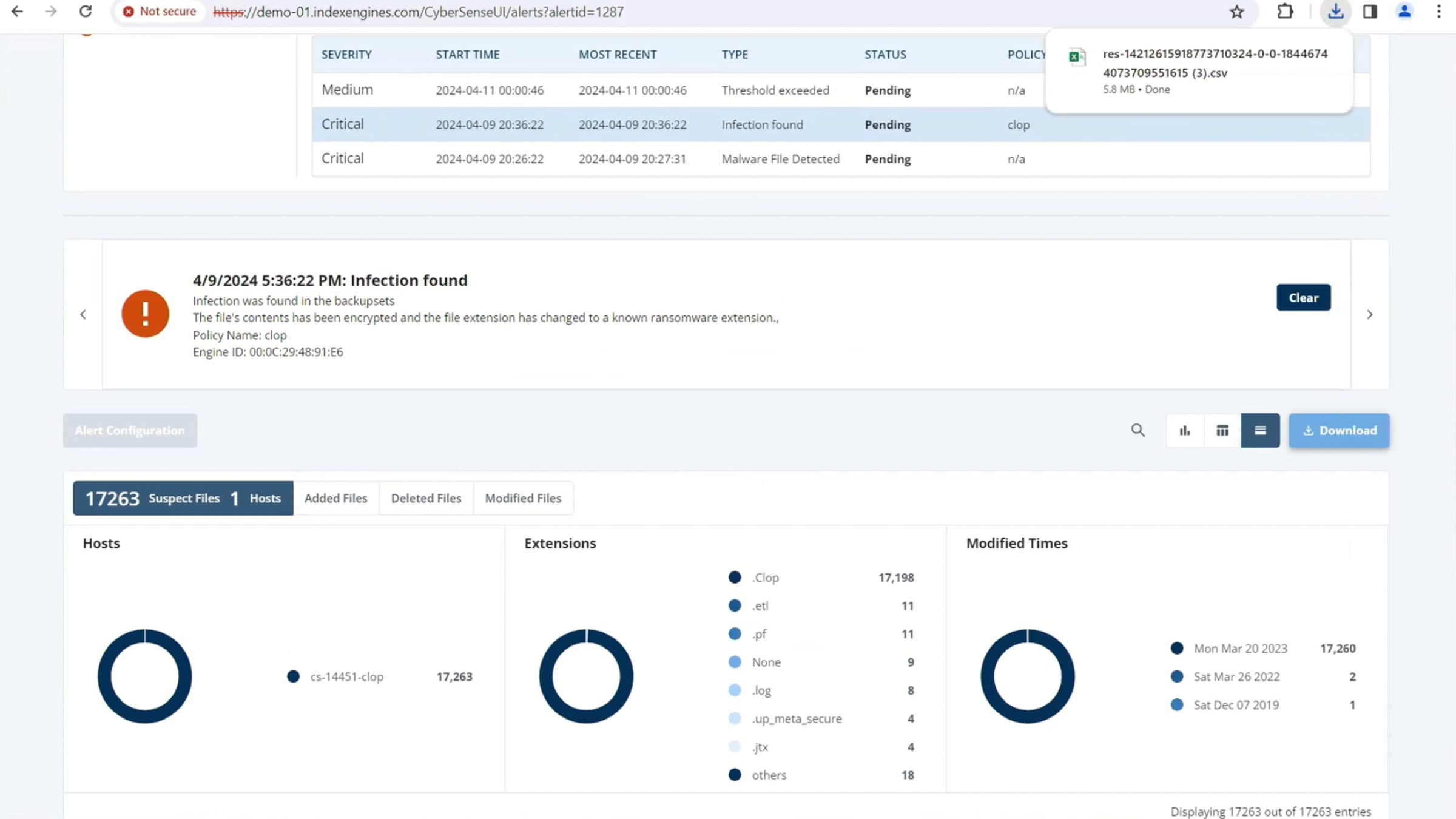Open the browser downloads icon
Screen dimensions: 1456x819
(1335, 12)
